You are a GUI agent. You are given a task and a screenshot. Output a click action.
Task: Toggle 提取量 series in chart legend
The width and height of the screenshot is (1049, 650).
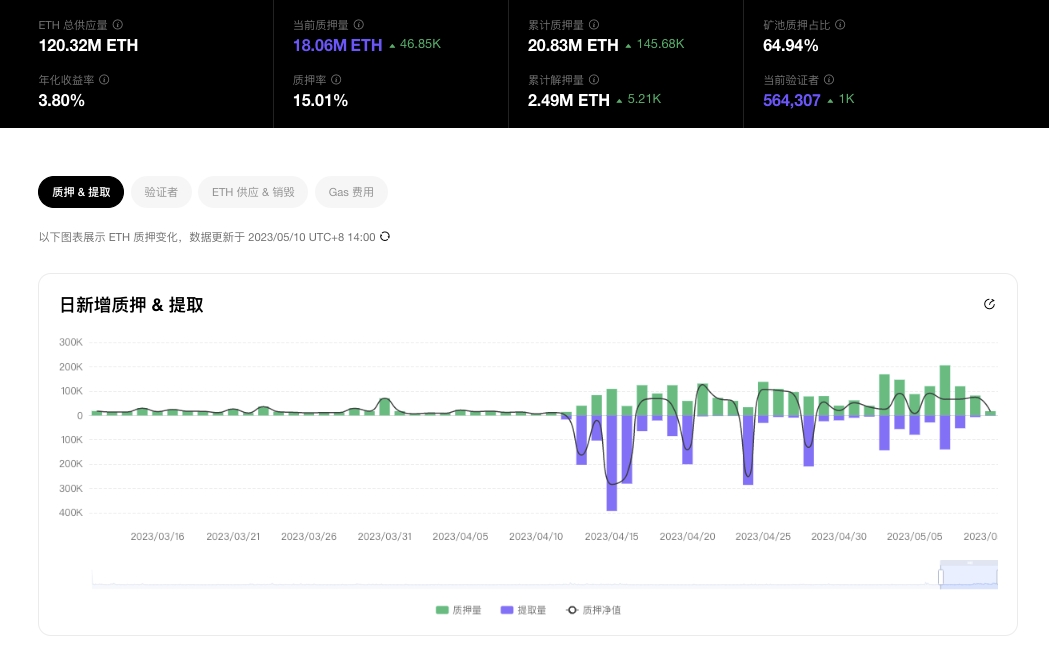click(523, 609)
